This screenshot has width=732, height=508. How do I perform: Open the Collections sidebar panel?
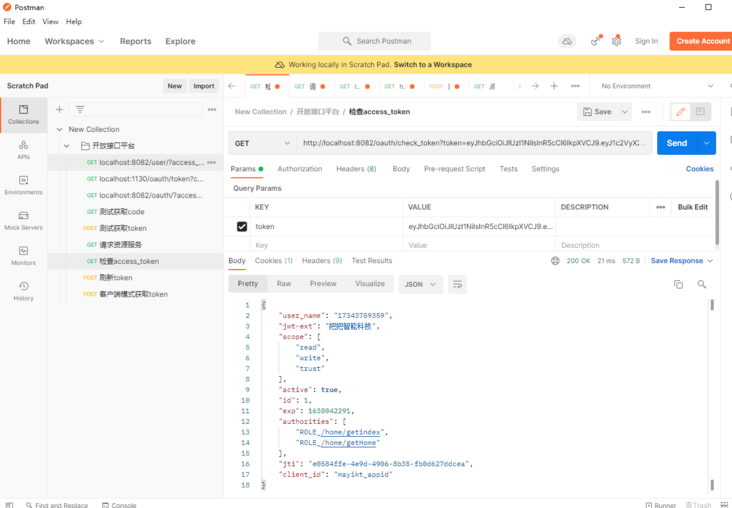click(23, 114)
